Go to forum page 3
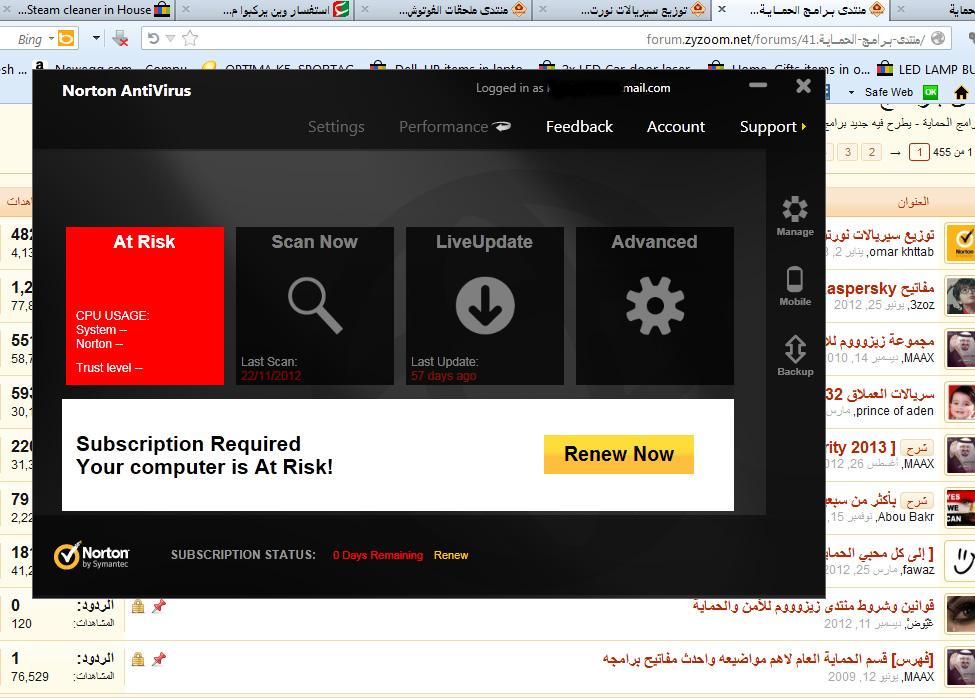 pyautogui.click(x=848, y=152)
